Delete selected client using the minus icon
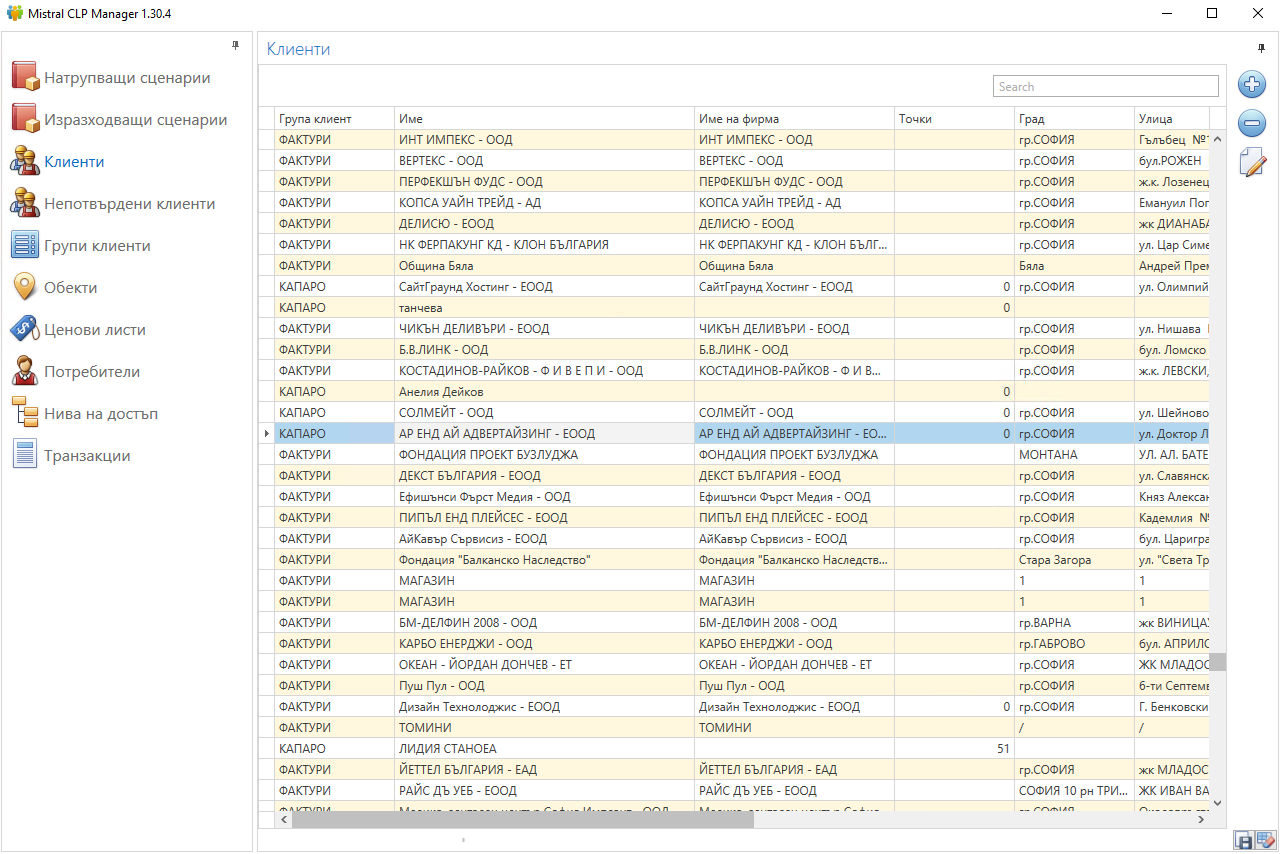Image resolution: width=1281 pixels, height=854 pixels. tap(1252, 123)
